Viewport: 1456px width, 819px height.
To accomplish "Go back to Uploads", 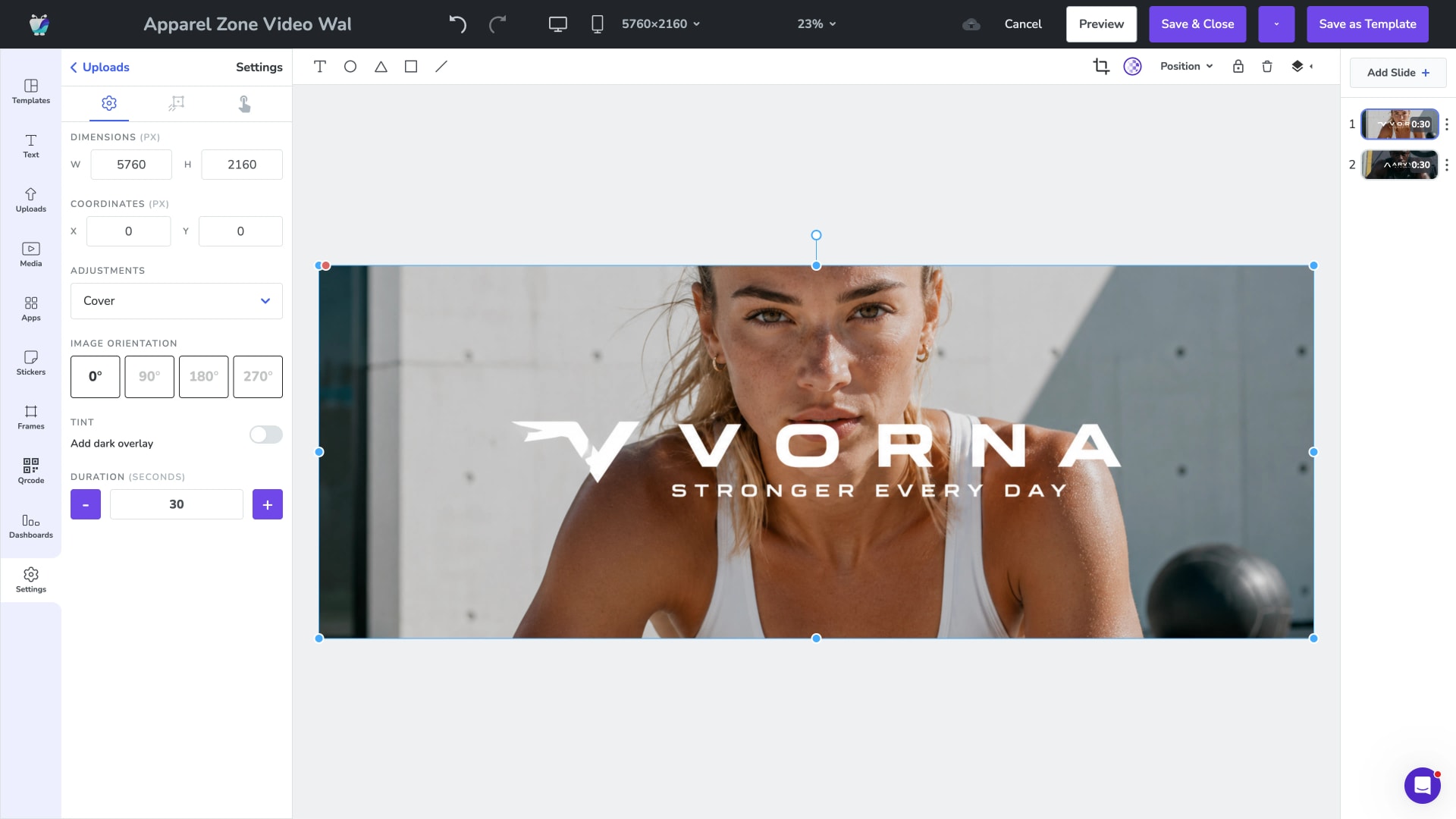I will [99, 67].
